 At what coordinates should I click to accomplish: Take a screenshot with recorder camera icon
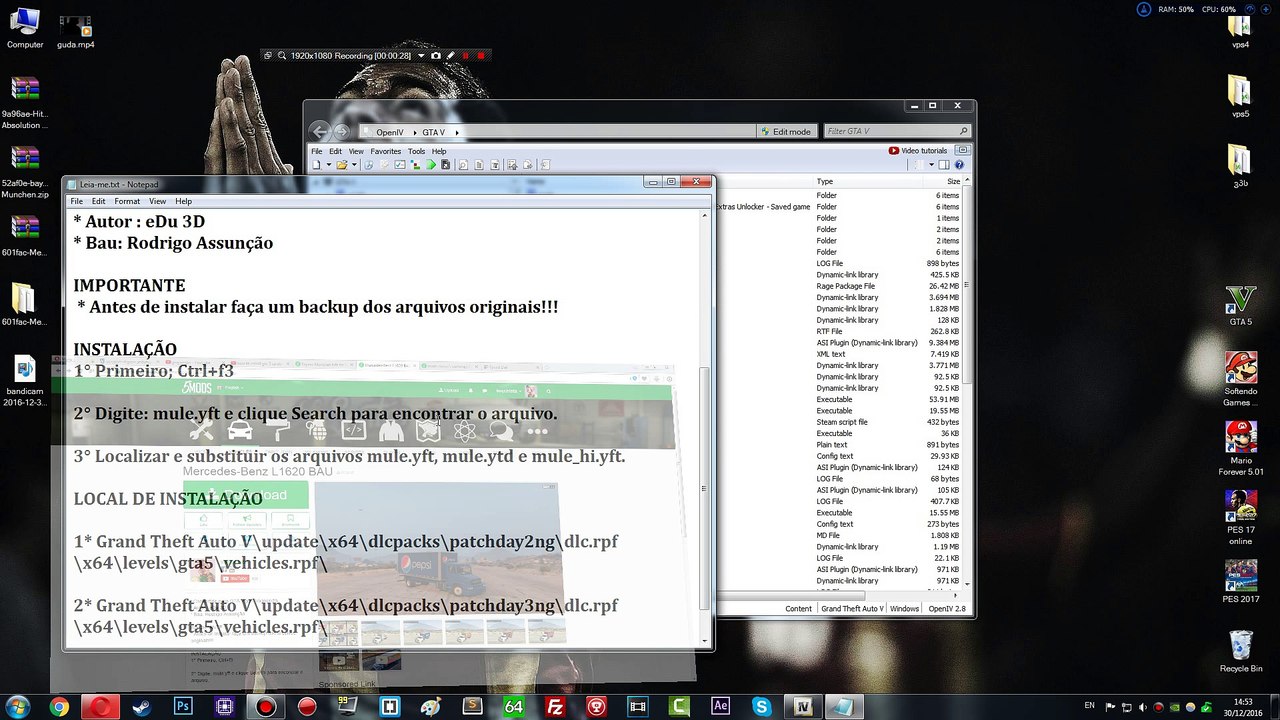[x=436, y=56]
